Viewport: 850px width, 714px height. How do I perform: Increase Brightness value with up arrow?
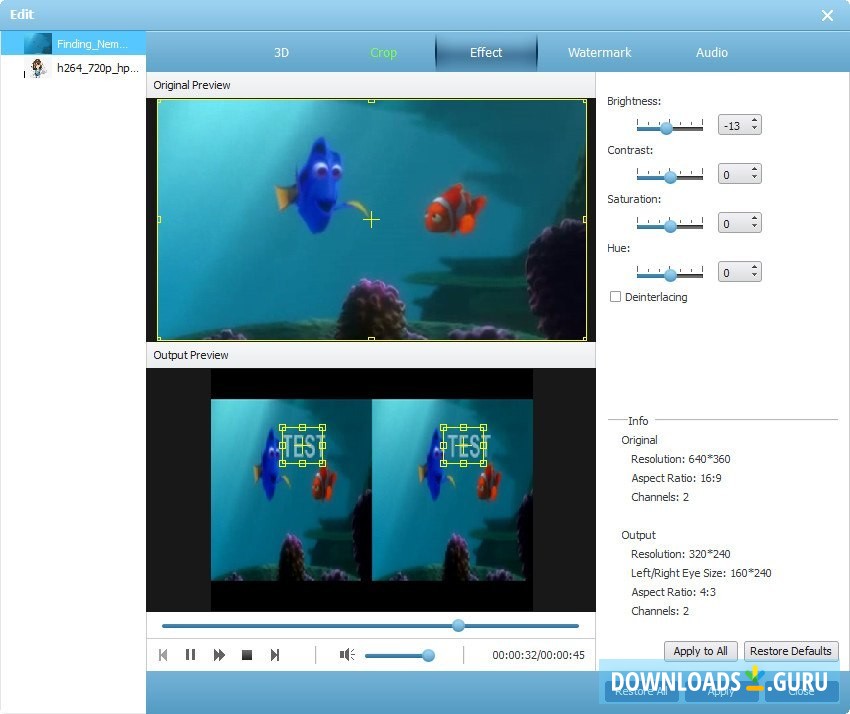(x=754, y=120)
